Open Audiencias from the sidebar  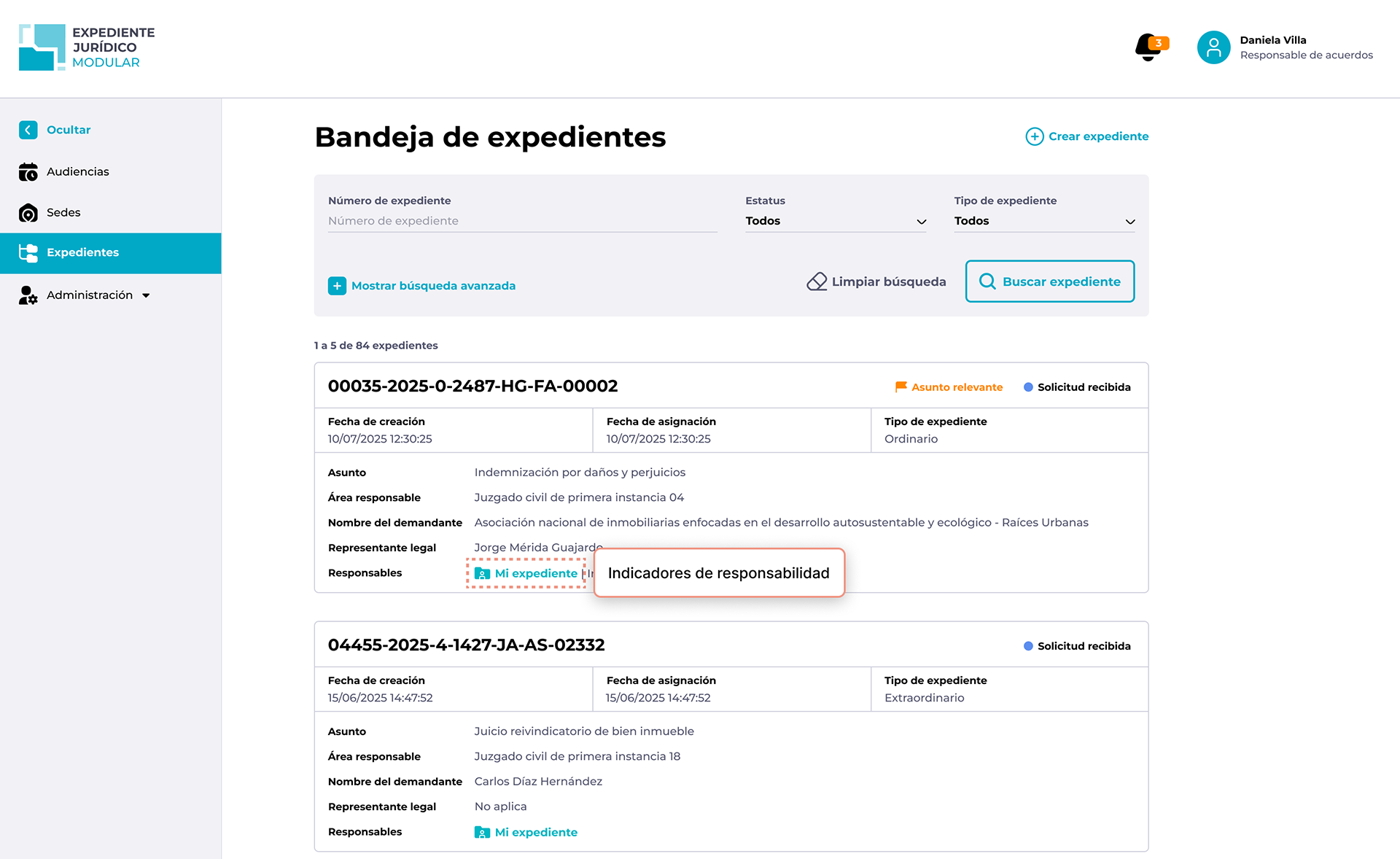77,172
